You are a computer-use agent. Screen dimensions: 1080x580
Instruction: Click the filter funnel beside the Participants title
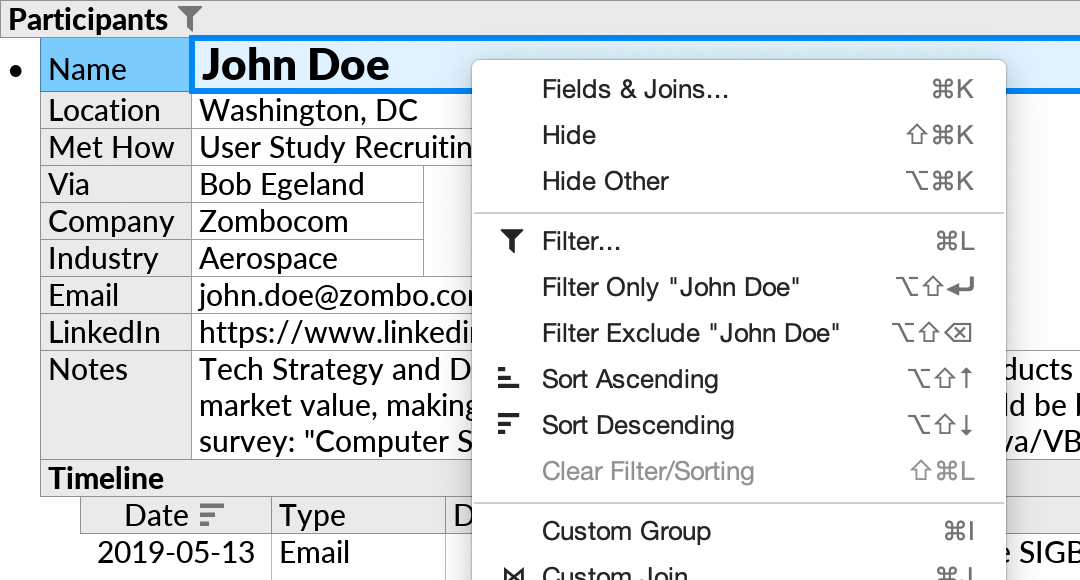[188, 18]
